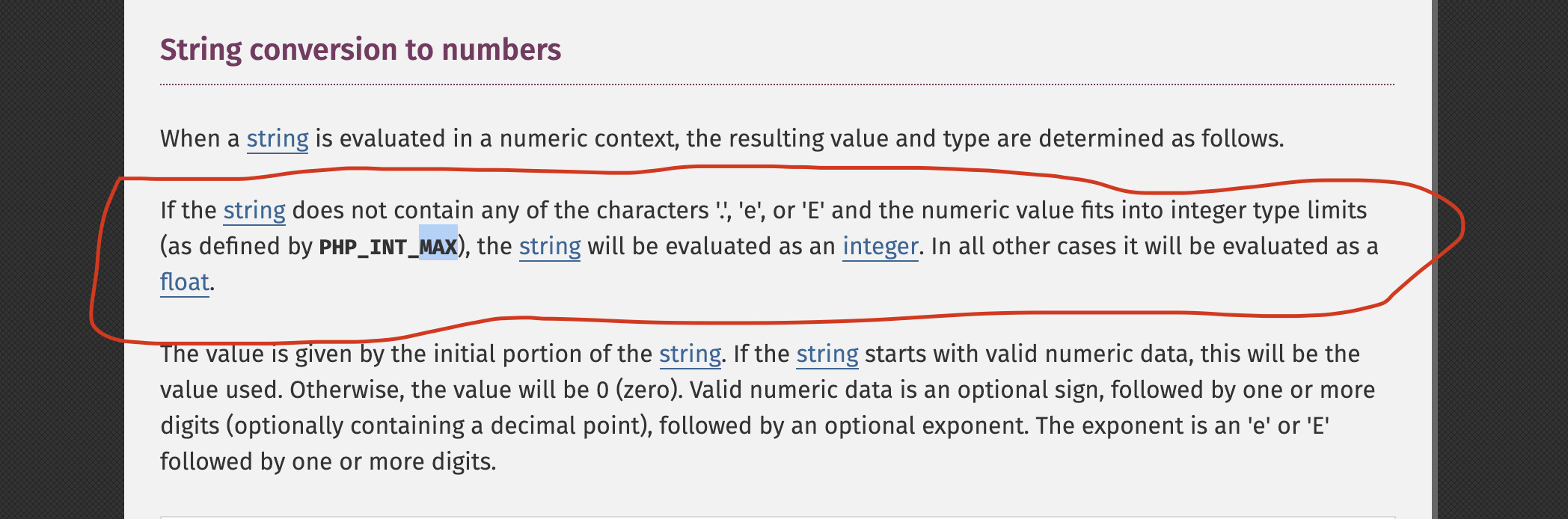Click 'string' link before 'starts with valid'
Viewport: 1568px width, 519px height.
[827, 354]
